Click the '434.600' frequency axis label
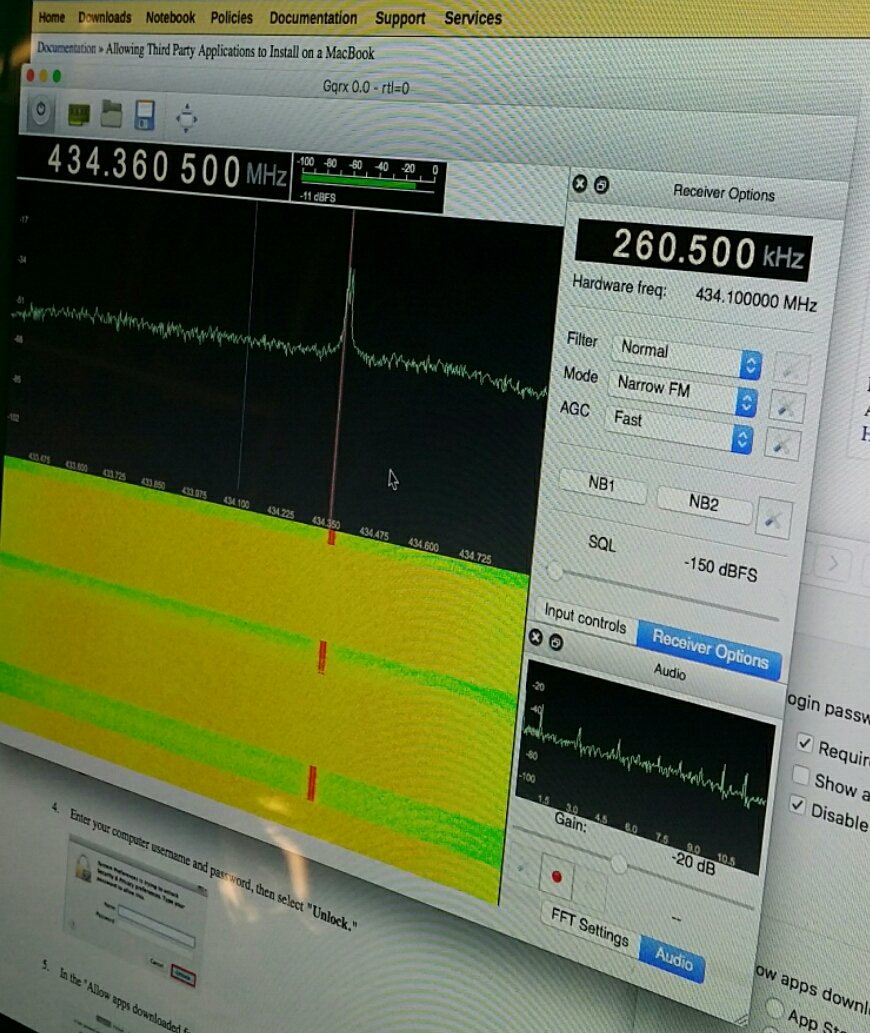The image size is (870, 1033). (423, 545)
